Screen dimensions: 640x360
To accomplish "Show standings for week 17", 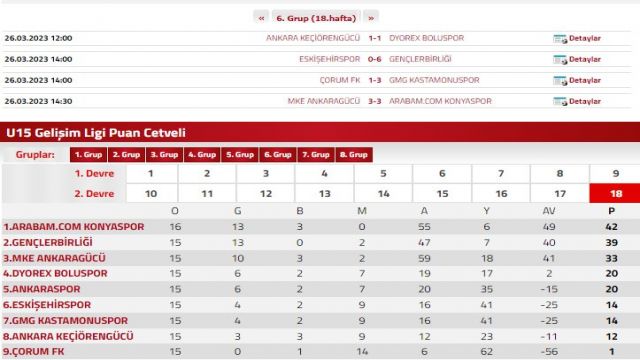I will [x=560, y=193].
